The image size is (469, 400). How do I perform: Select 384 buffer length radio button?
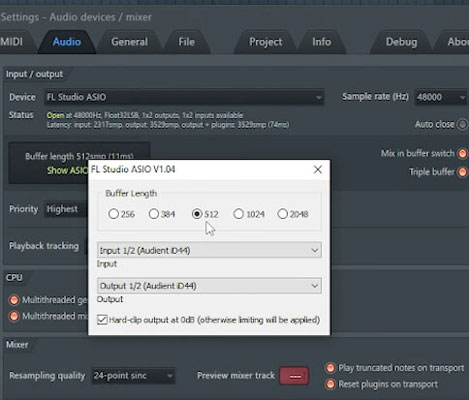(x=154, y=214)
